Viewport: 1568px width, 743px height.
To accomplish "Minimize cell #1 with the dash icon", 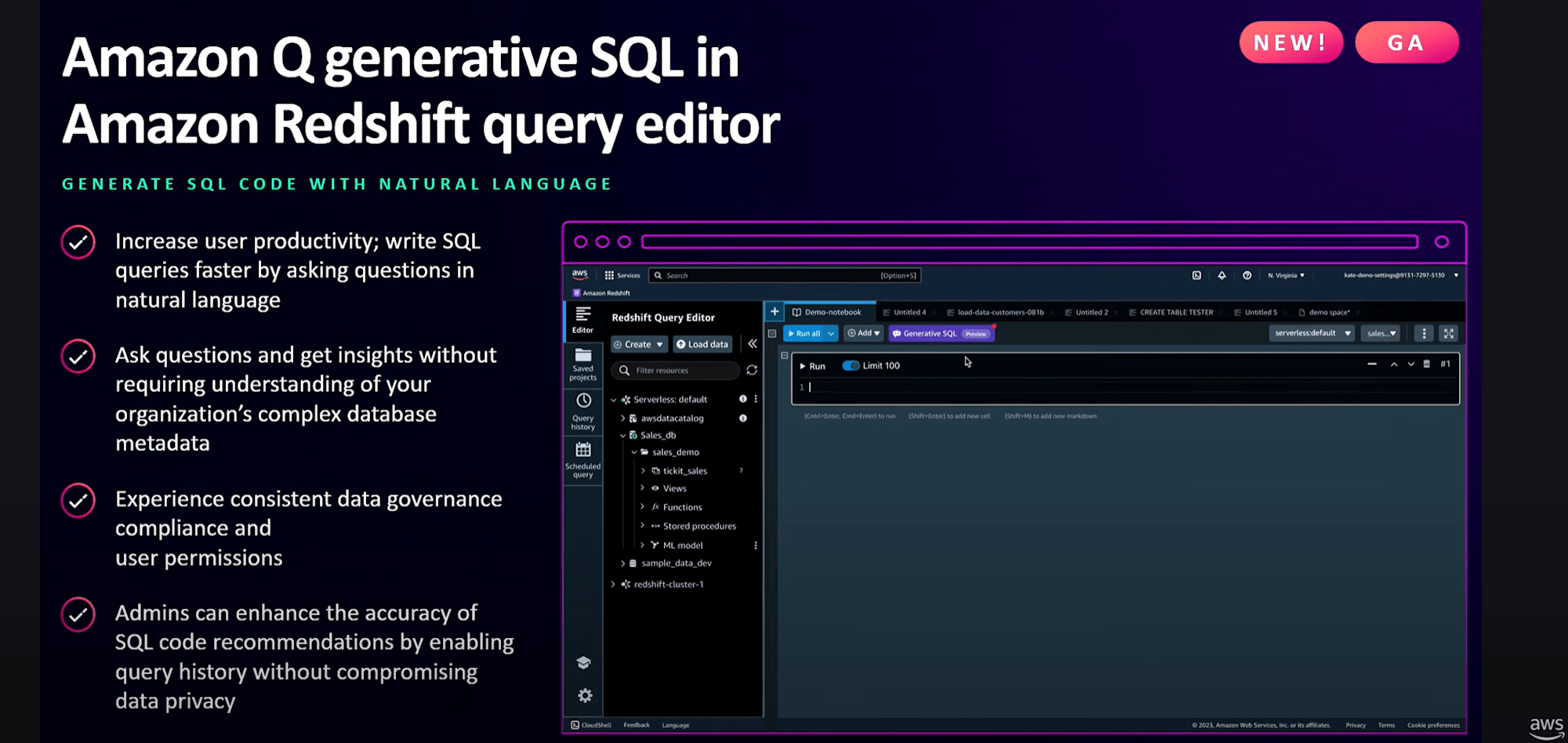I will (1371, 364).
